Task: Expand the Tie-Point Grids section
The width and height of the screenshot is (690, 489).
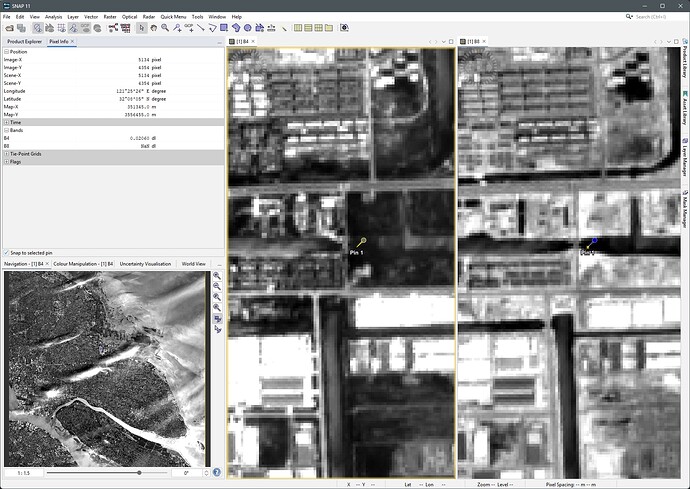Action: pos(5,153)
